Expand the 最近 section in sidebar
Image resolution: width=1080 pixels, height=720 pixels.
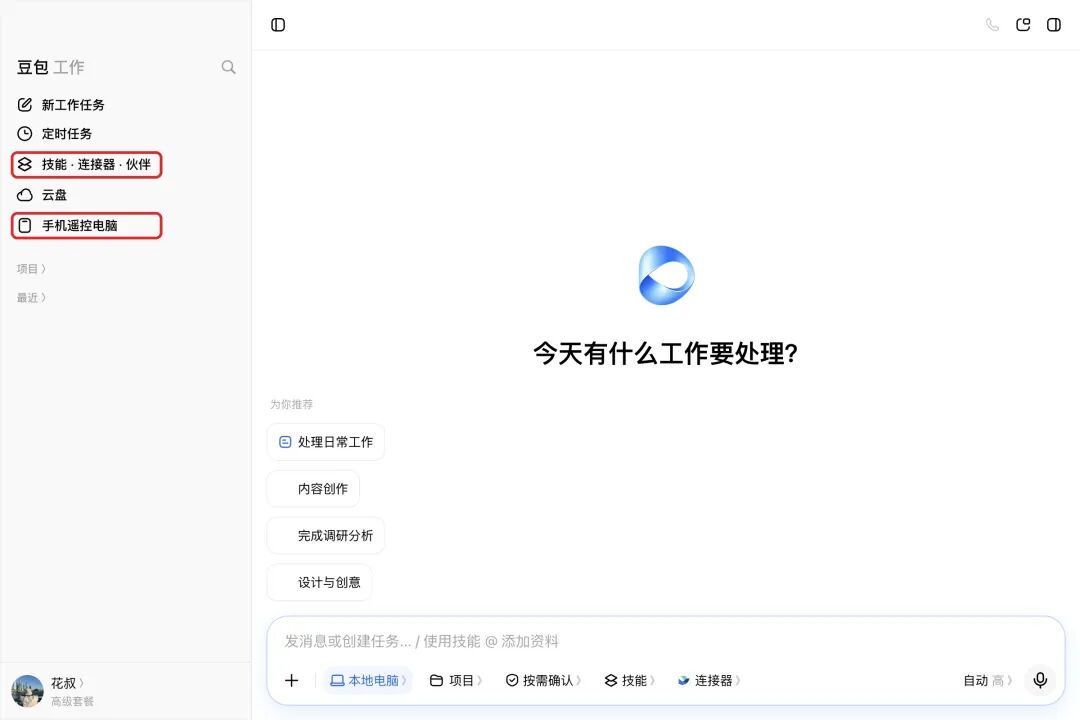point(31,298)
